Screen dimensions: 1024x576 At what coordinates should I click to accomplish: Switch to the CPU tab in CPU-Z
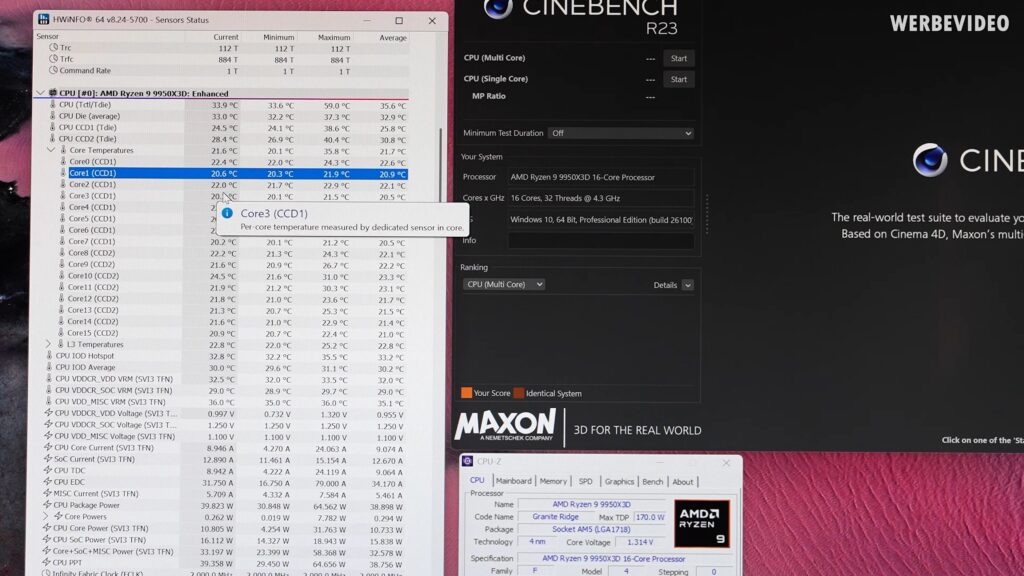pyautogui.click(x=477, y=481)
